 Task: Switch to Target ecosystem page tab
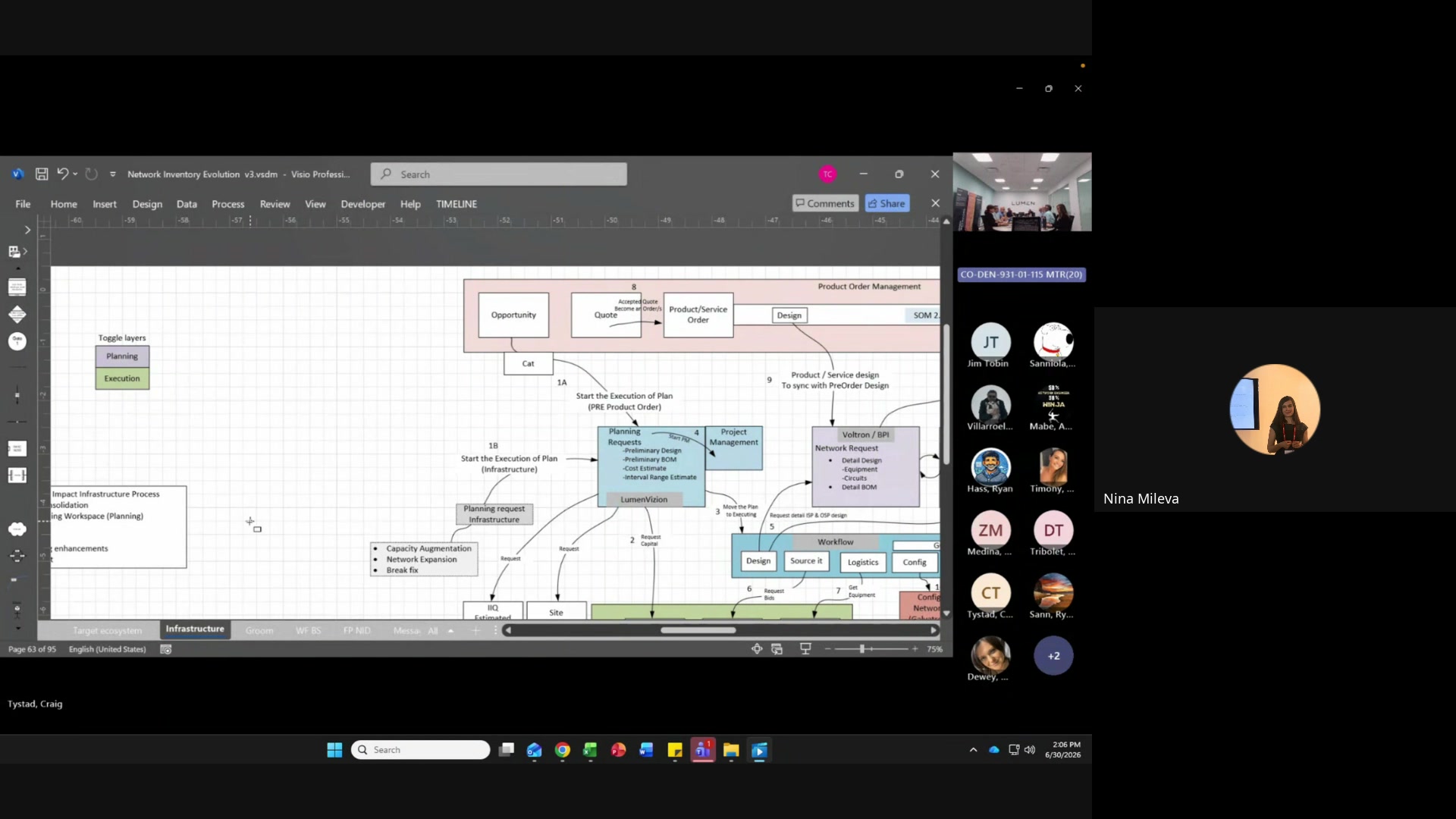[x=108, y=630]
